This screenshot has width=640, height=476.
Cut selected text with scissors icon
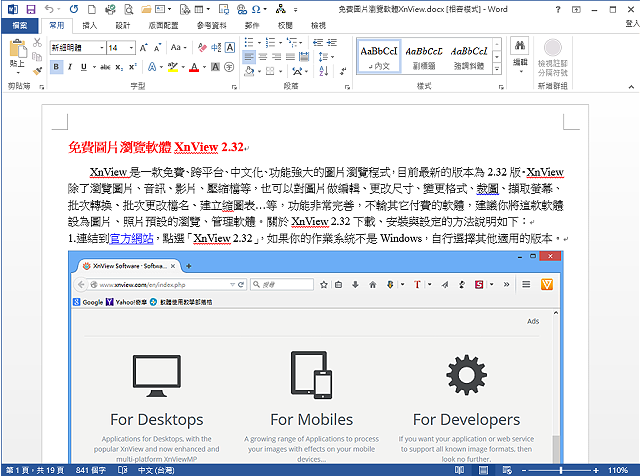coord(37,42)
